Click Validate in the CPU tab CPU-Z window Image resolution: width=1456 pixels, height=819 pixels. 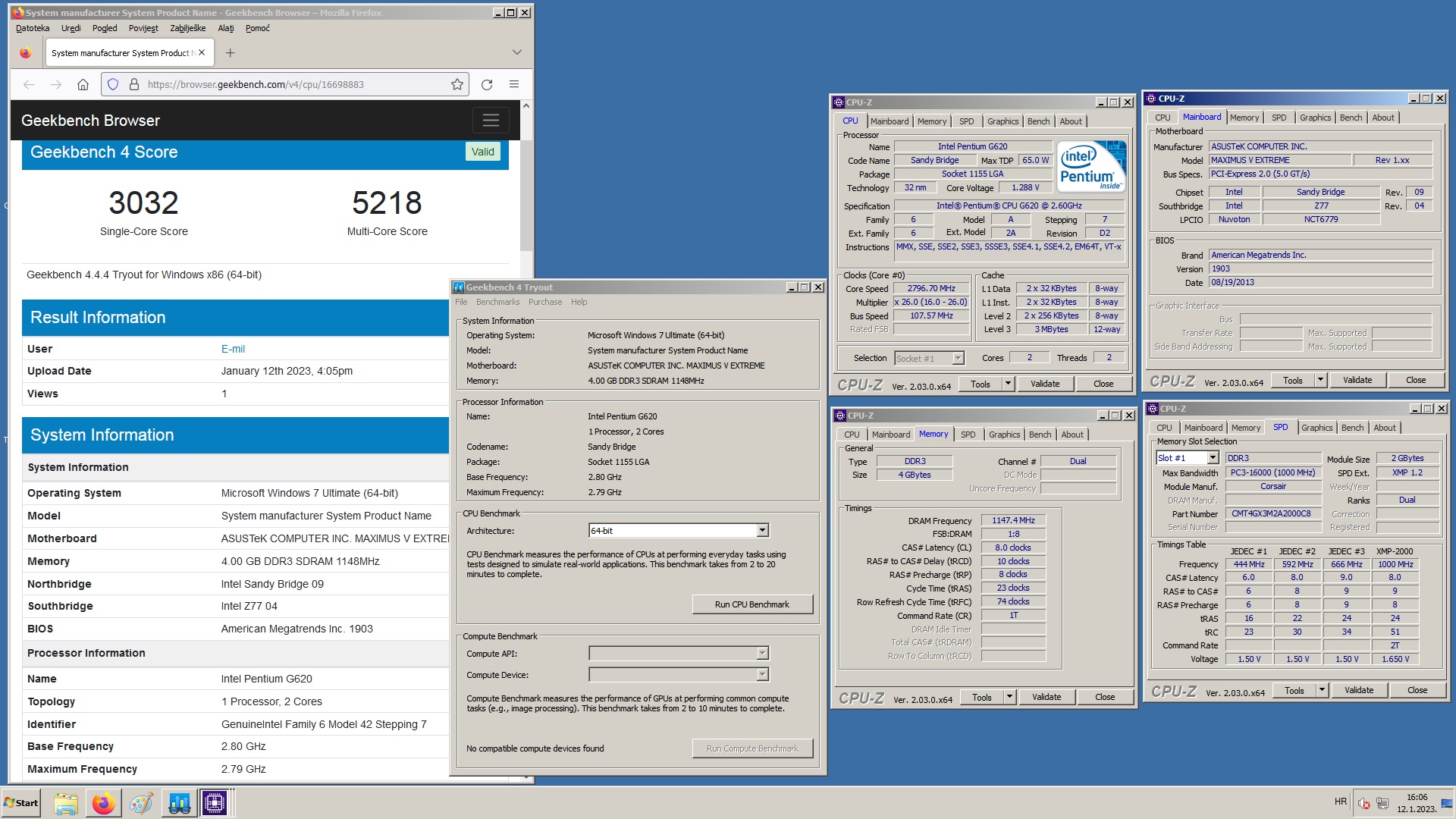click(1045, 384)
